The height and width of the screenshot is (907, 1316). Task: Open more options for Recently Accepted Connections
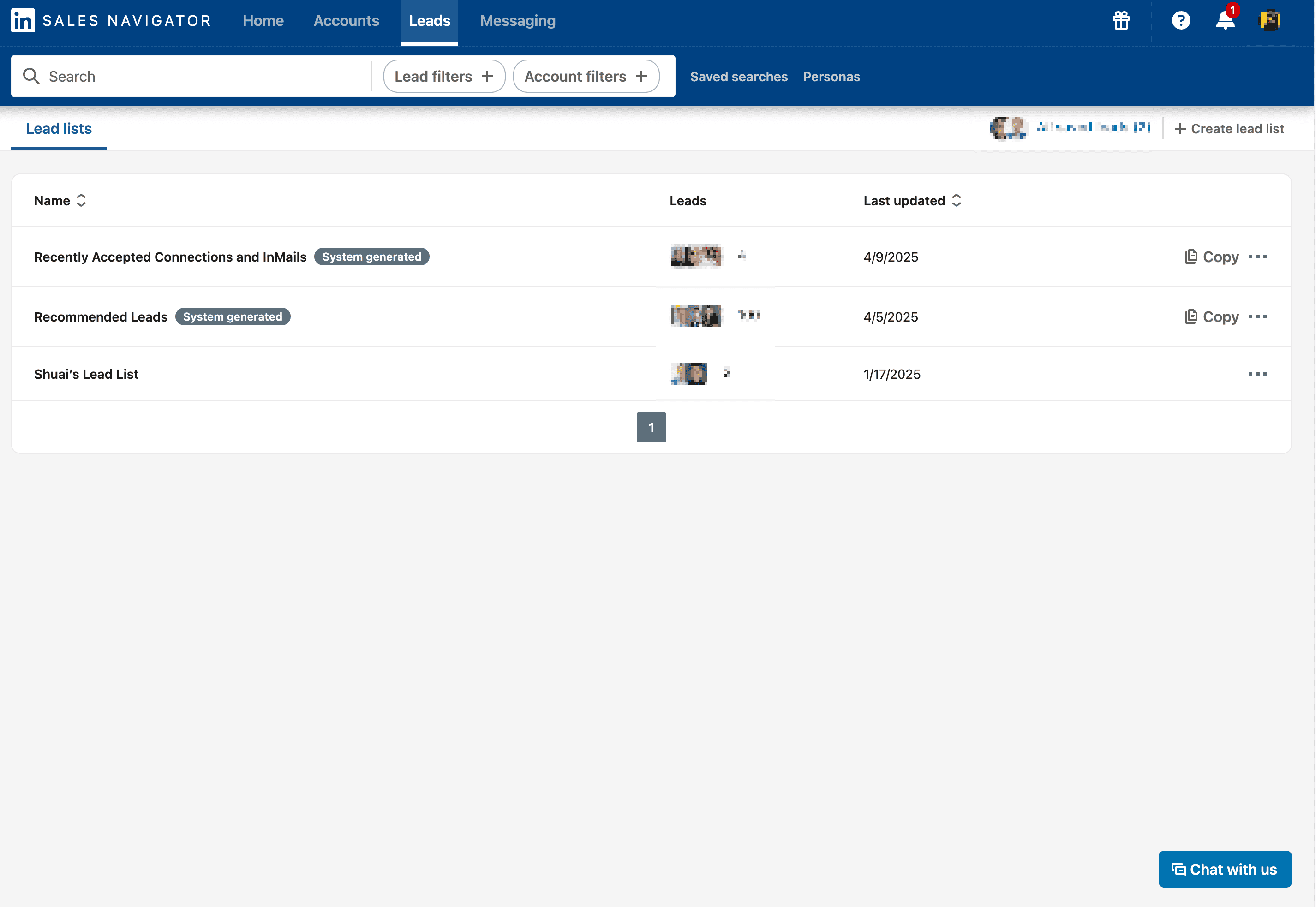1257,257
